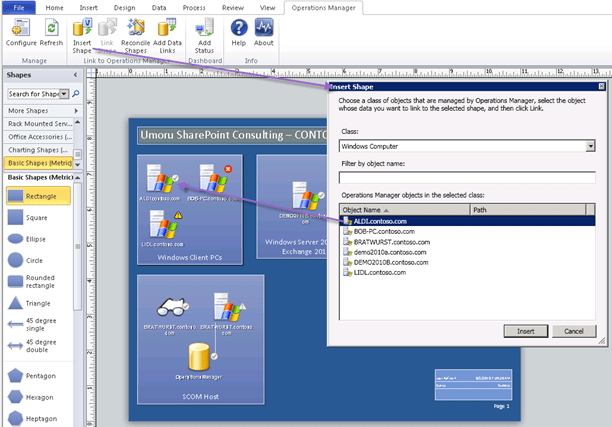Select the LIDL.contoso.com row in the list

pos(467,272)
